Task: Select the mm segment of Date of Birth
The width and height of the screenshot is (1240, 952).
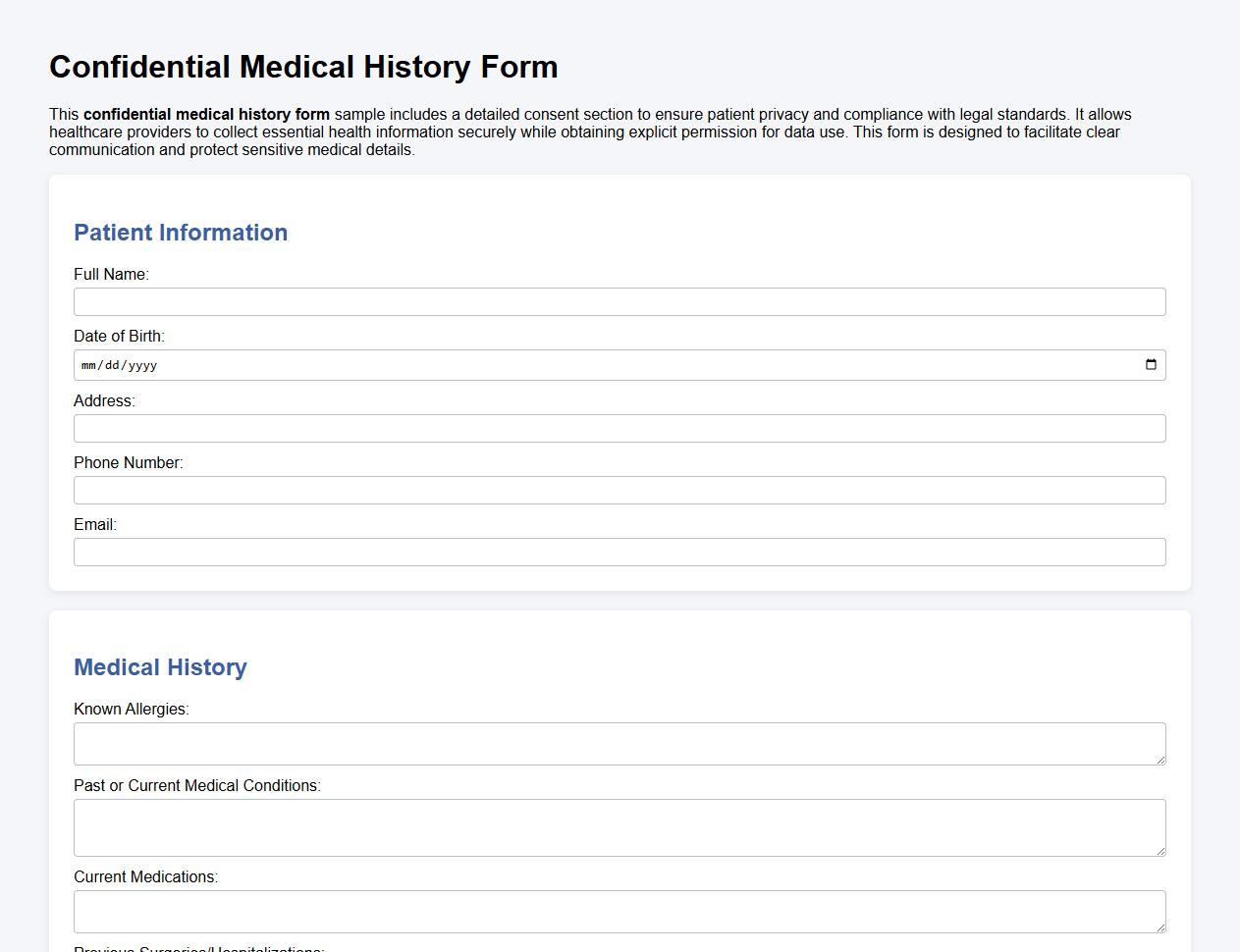Action: coord(89,364)
